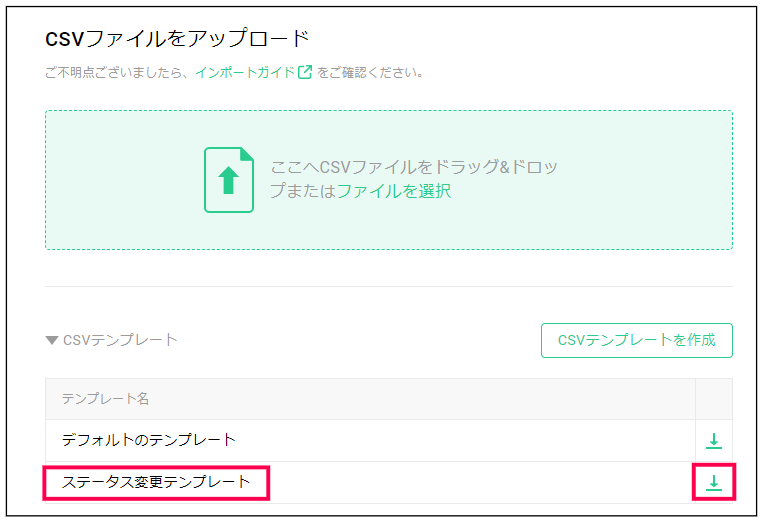Click the CSVファイルをアップロード heading

pyautogui.click(x=177, y=38)
